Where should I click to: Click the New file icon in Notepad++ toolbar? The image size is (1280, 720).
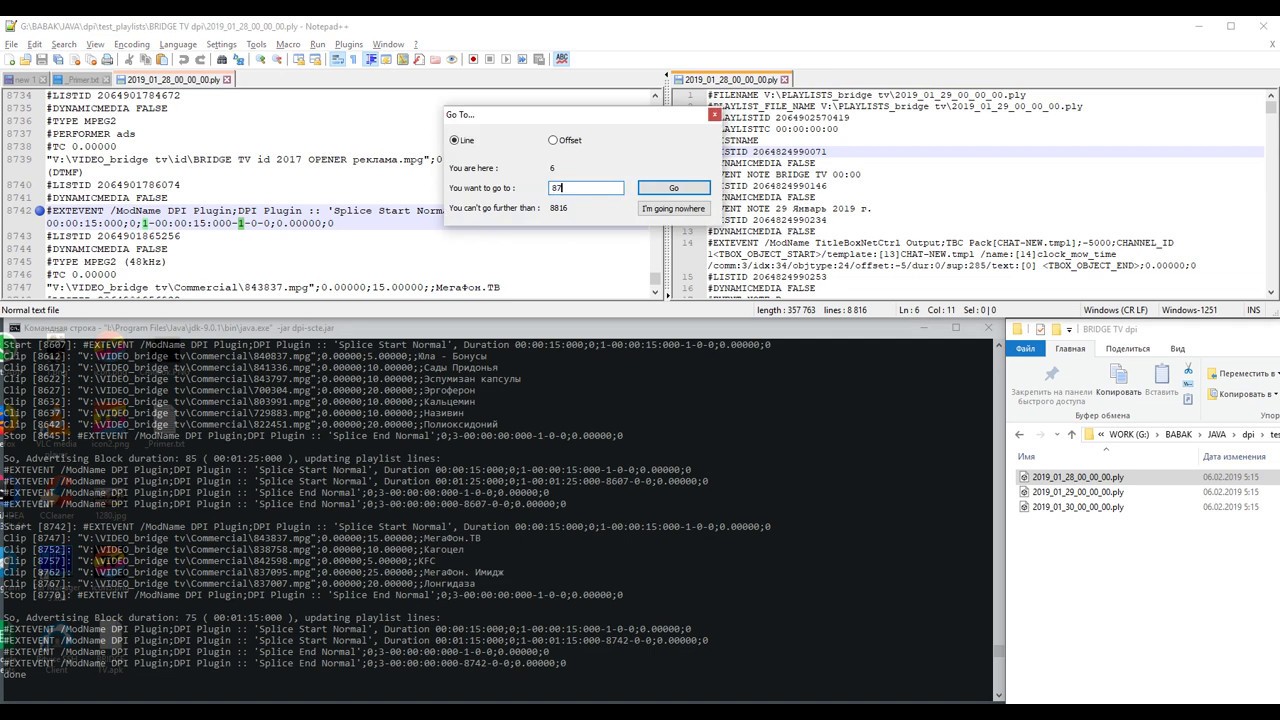[9, 59]
